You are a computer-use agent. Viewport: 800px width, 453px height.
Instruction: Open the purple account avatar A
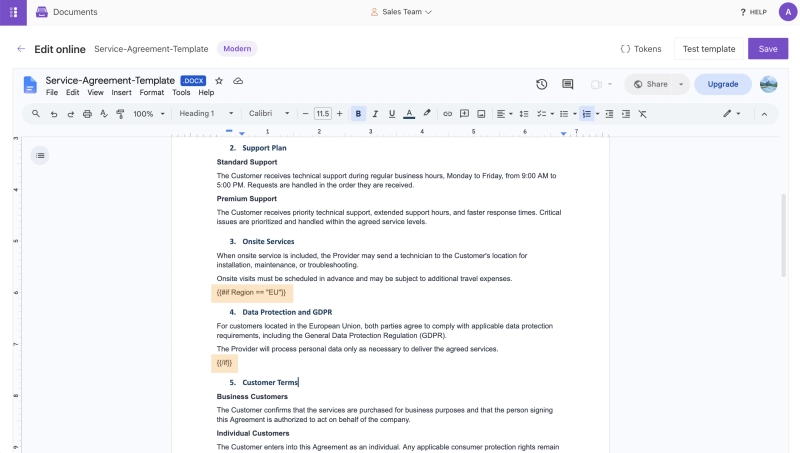pyautogui.click(x=788, y=12)
